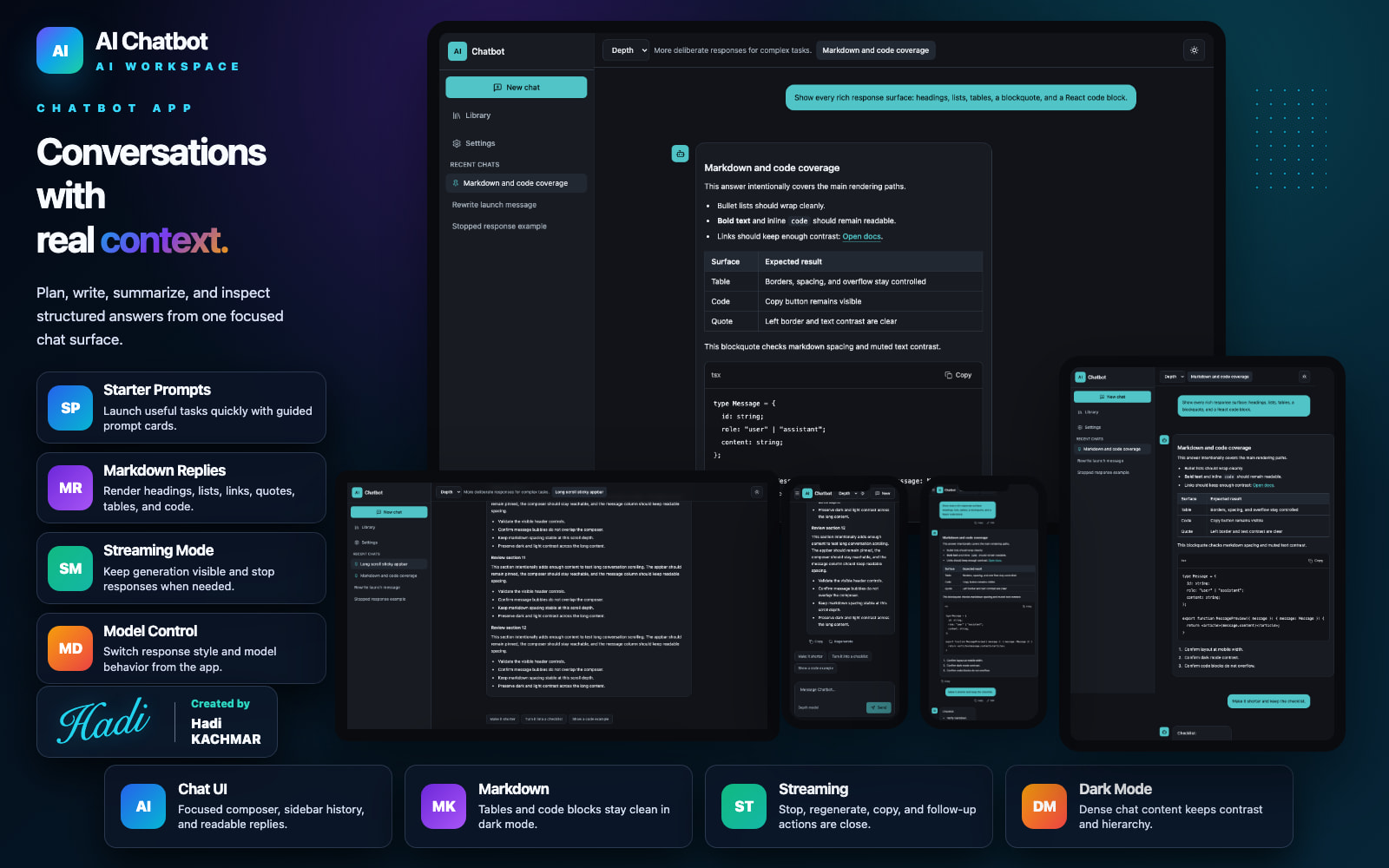
Task: Click the MK badge on the Markdown card
Action: pyautogui.click(x=444, y=806)
